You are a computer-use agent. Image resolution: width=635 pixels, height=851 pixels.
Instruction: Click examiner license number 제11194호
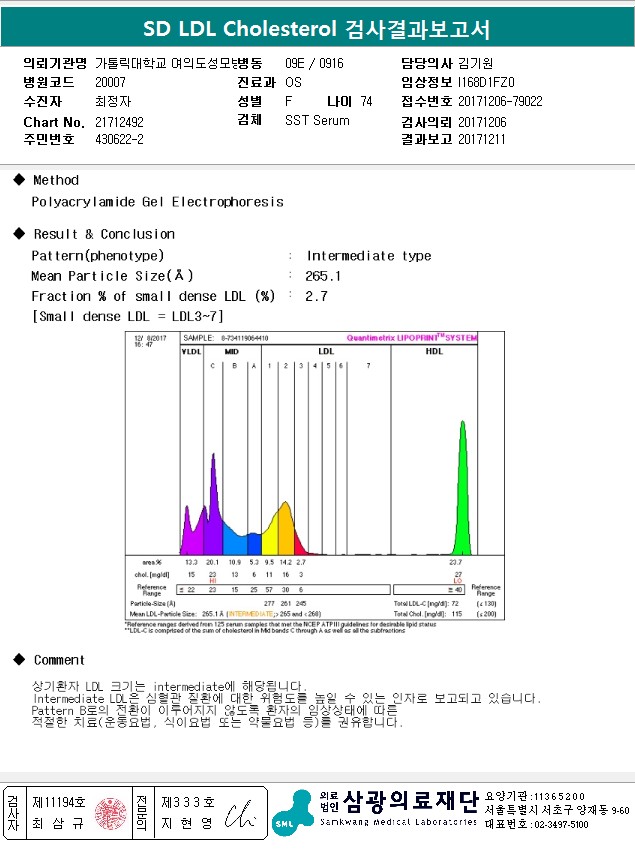coord(59,802)
